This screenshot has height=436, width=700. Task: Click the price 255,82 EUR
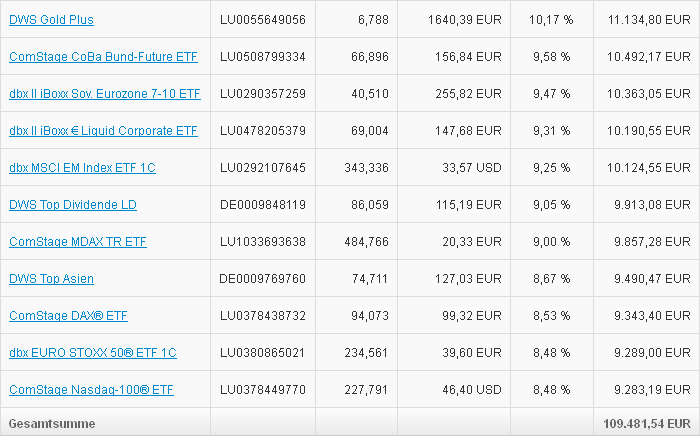[x=468, y=94]
